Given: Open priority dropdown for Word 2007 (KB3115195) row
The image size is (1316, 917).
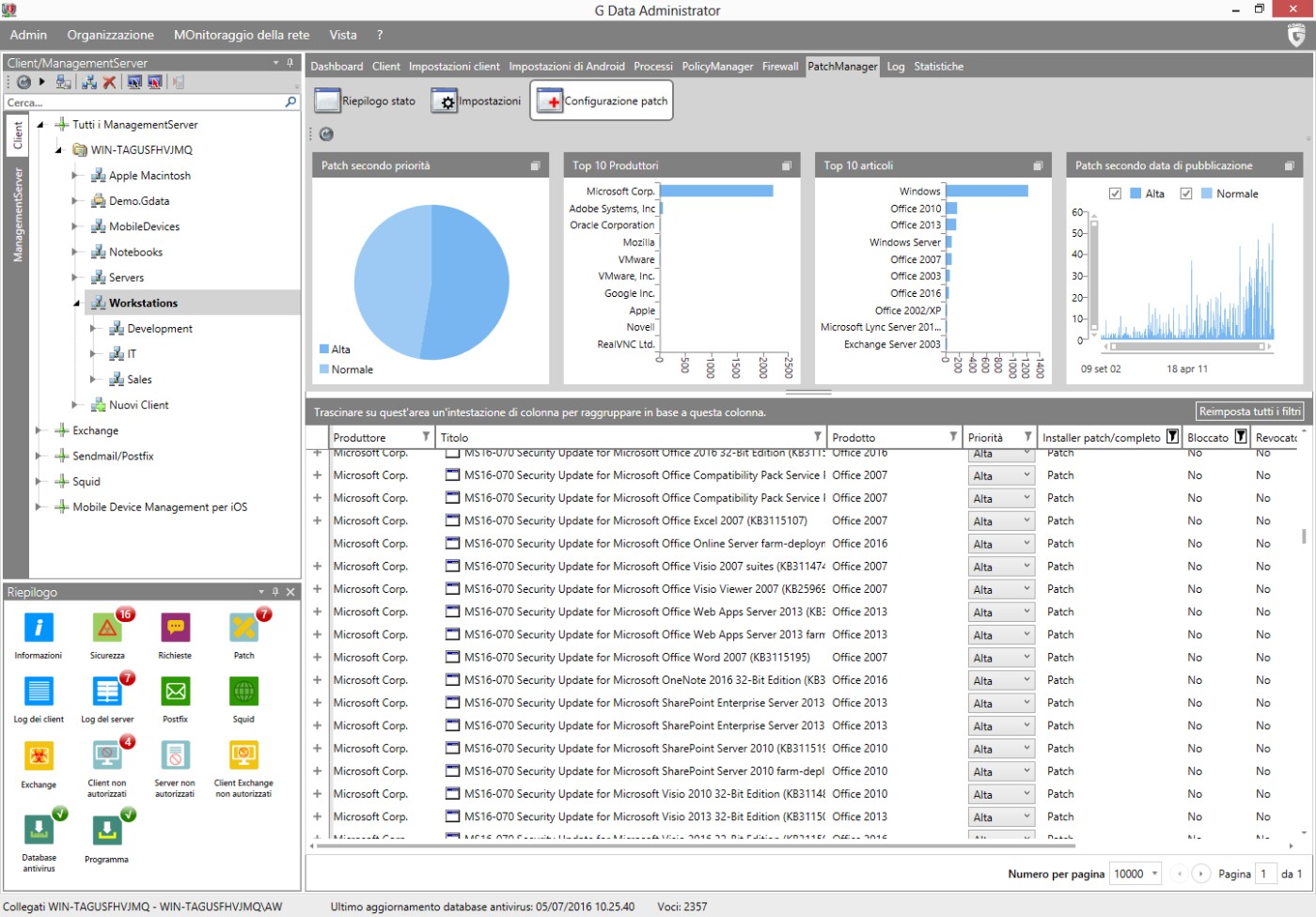Looking at the screenshot, I should click(x=1001, y=658).
